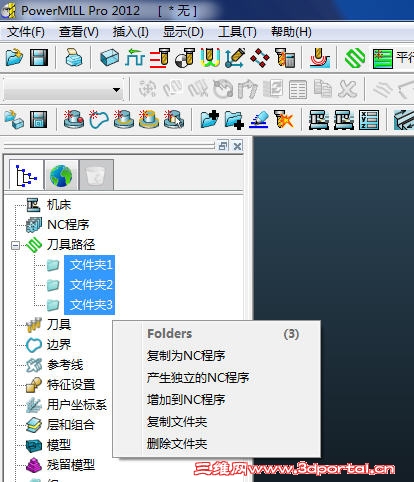Select 模型 in the explorer tree
This screenshot has width=414, height=482.
(x=59, y=444)
